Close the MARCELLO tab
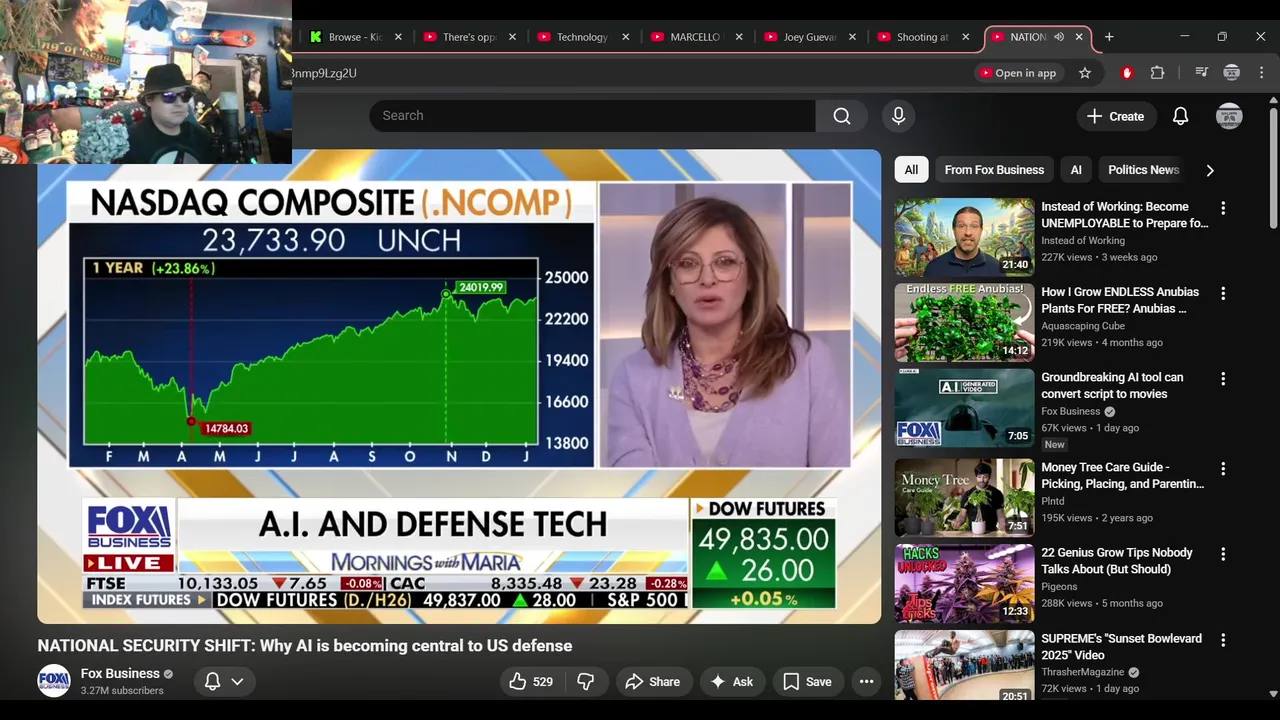This screenshot has height=720, width=1280. click(739, 37)
